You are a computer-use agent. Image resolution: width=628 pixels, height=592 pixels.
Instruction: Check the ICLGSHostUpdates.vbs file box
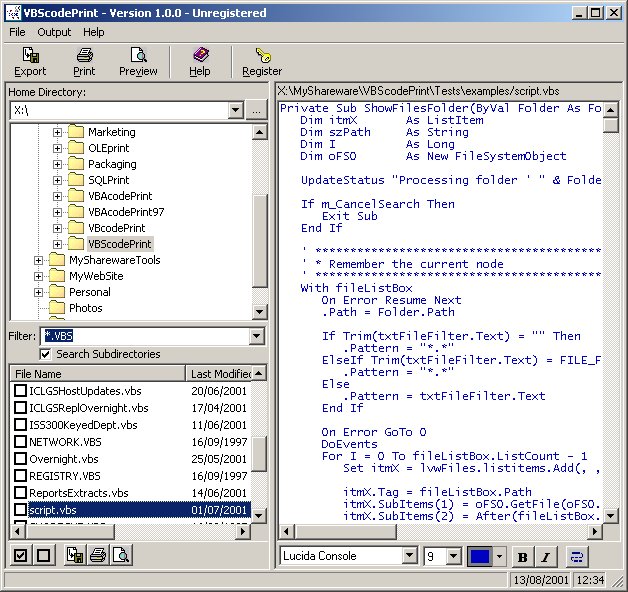[x=20, y=391]
